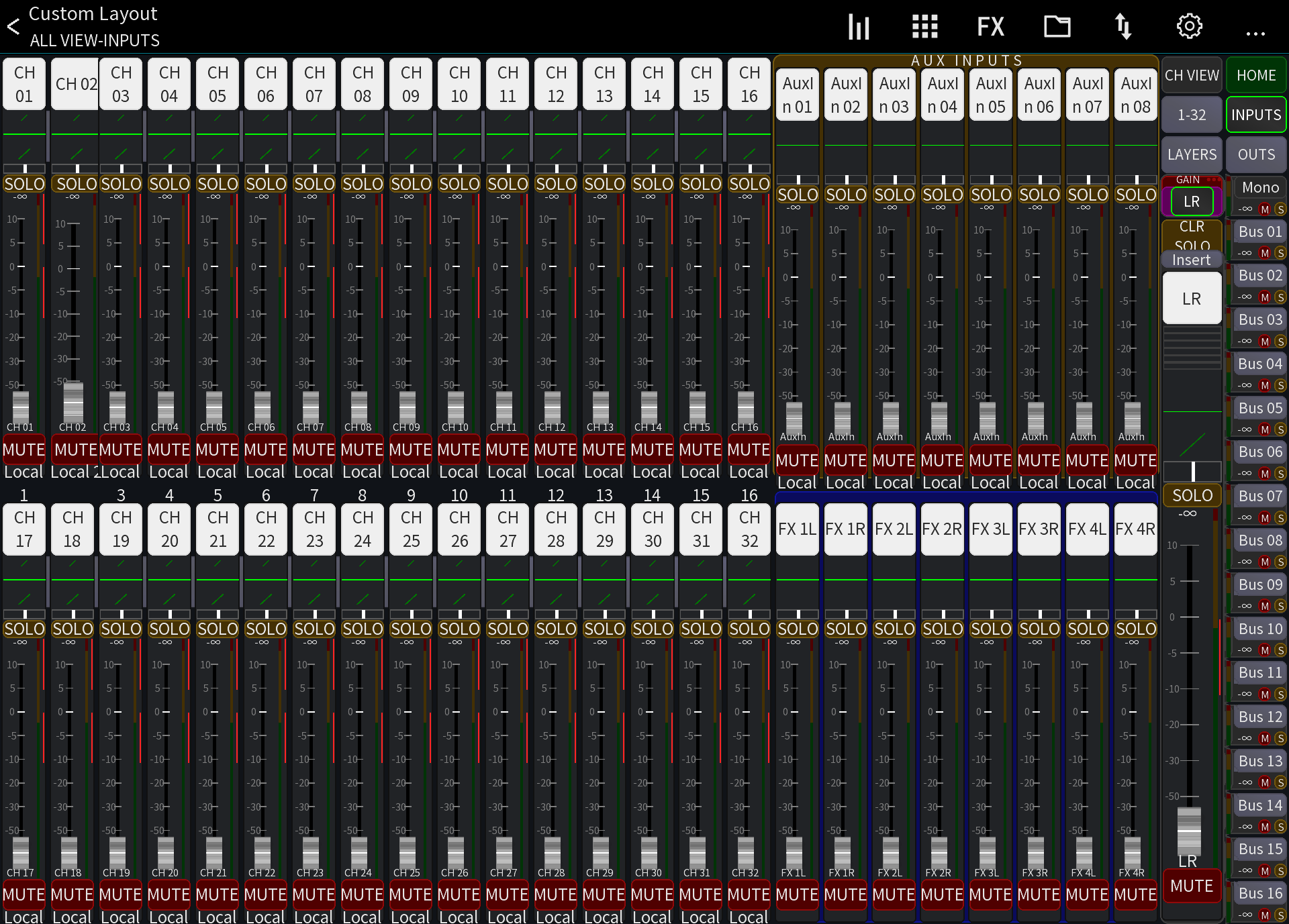Solo channel CH 12

[x=556, y=184]
